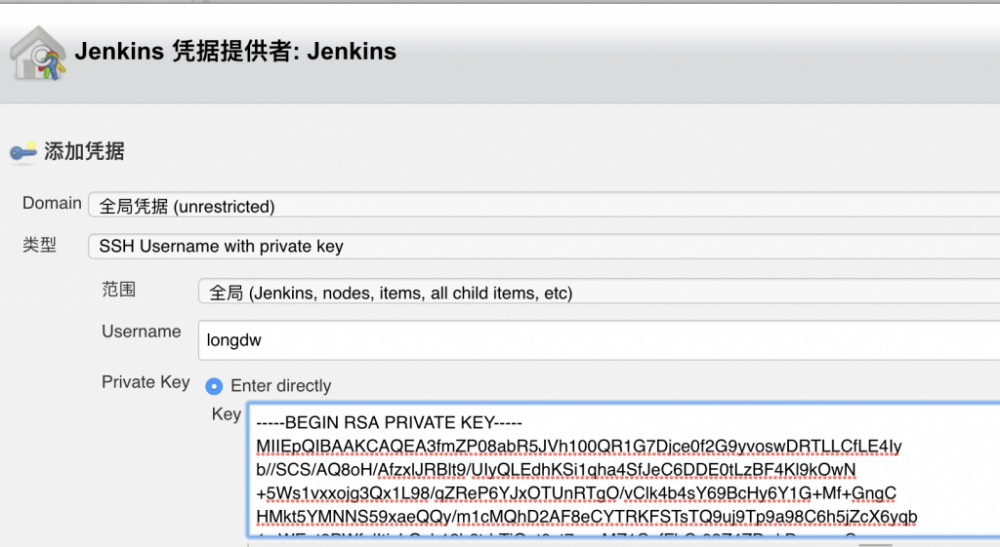Click the Jenkins credentials provider house icon

[38, 54]
